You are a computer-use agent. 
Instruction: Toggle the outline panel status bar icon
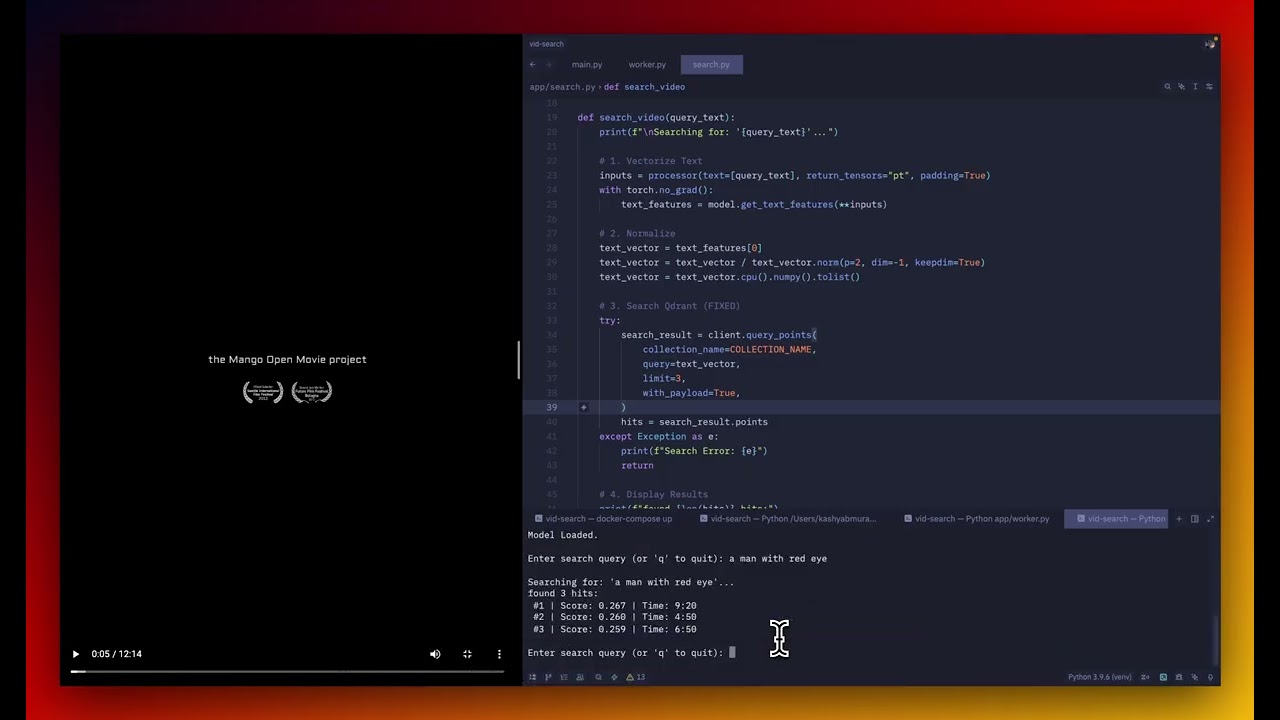564,677
